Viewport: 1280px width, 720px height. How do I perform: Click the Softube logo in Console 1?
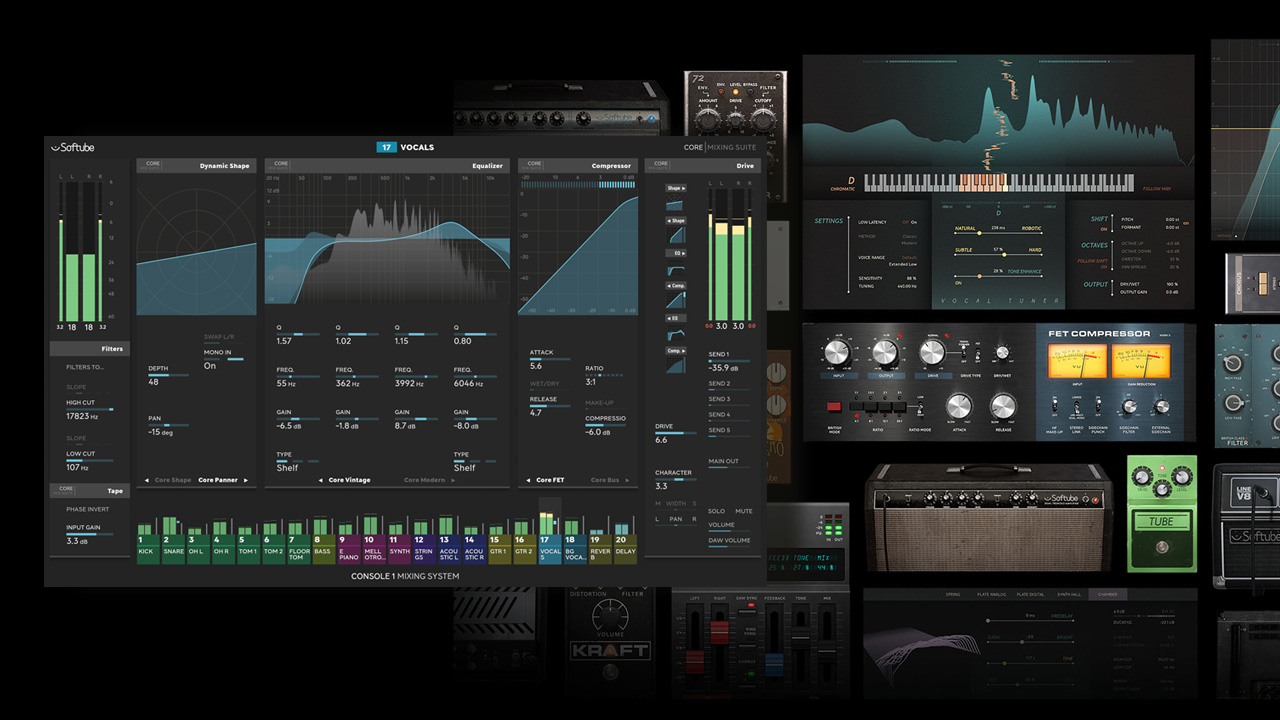[x=72, y=148]
